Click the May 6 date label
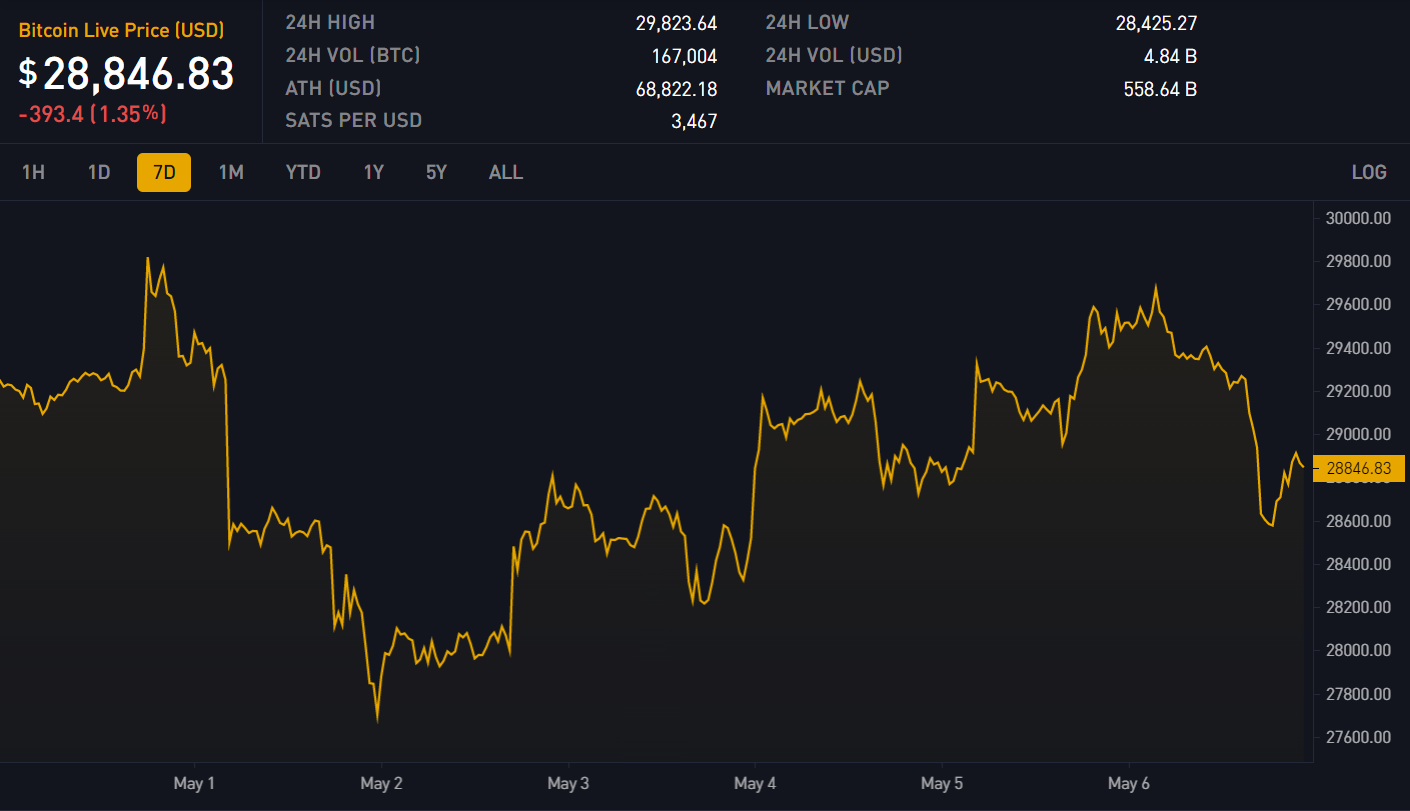This screenshot has height=811, width=1410. coord(1128,783)
